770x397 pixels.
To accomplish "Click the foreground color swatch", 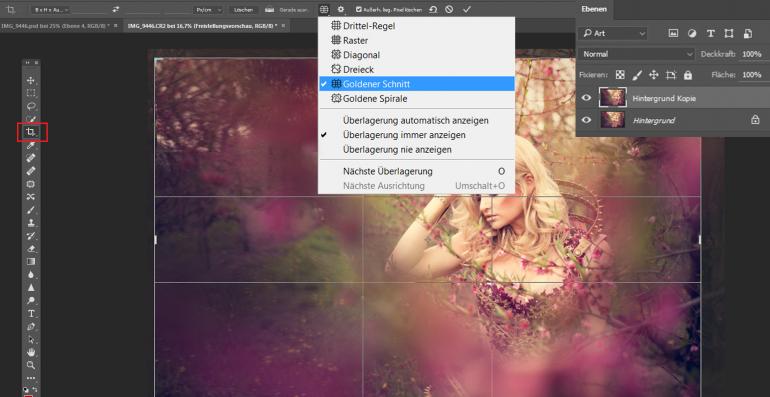I will (28, 395).
